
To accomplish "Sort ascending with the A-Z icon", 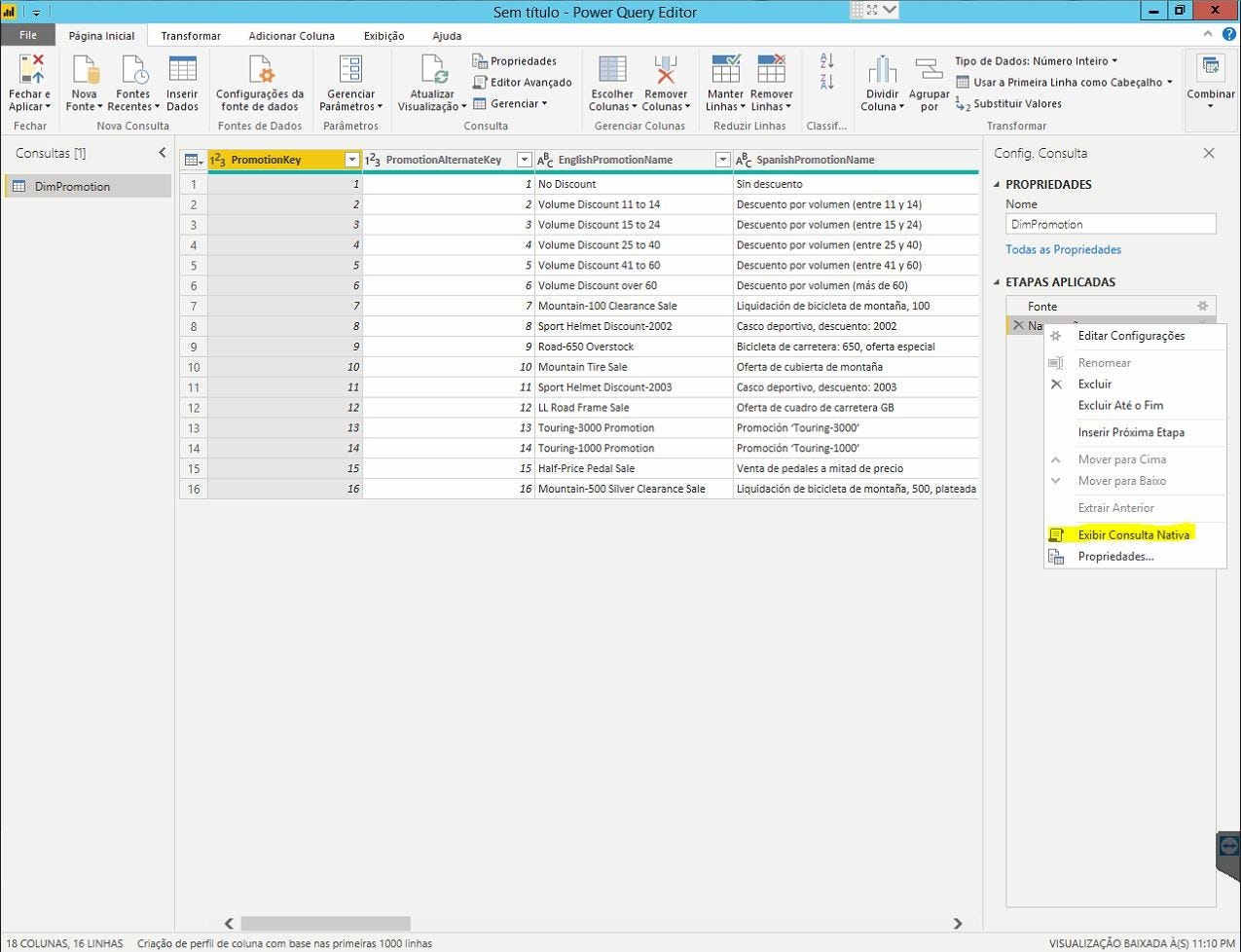I will point(827,60).
